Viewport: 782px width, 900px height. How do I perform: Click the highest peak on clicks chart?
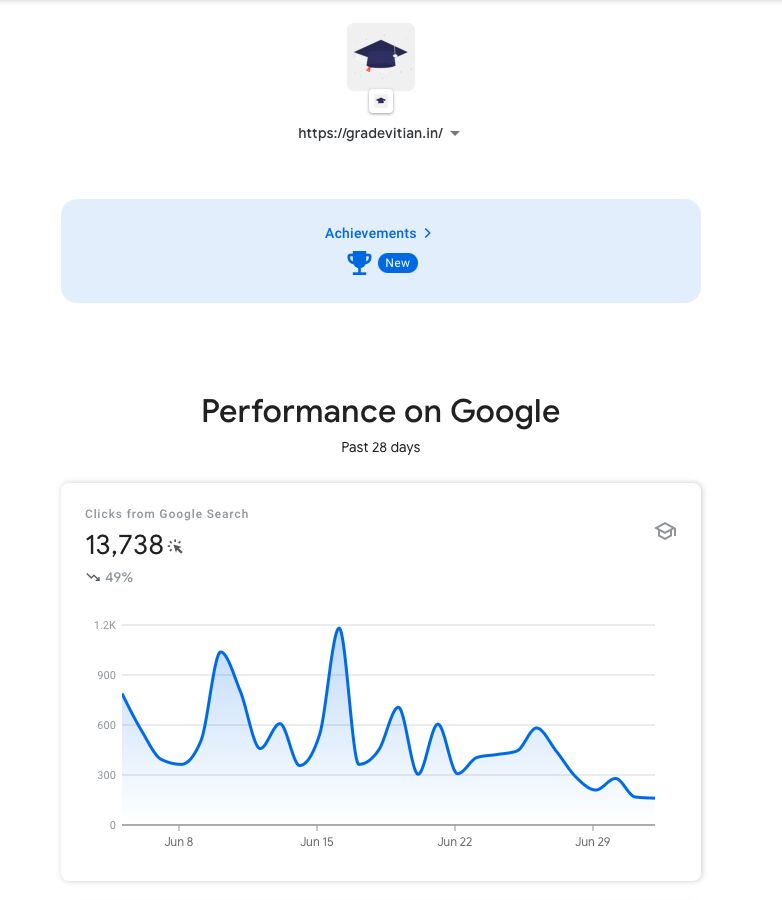pyautogui.click(x=339, y=629)
